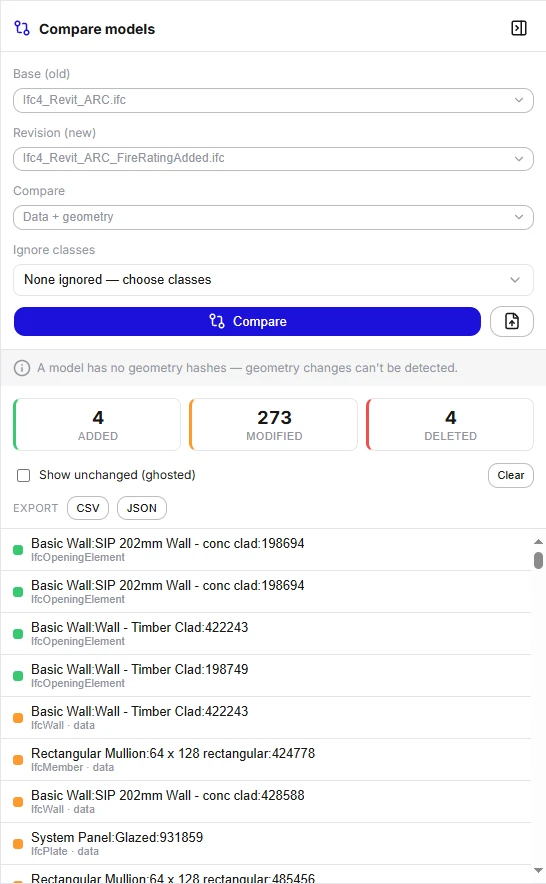Image resolution: width=546 pixels, height=884 pixels.
Task: Open the Revision (new) model dropdown
Action: pos(273,158)
